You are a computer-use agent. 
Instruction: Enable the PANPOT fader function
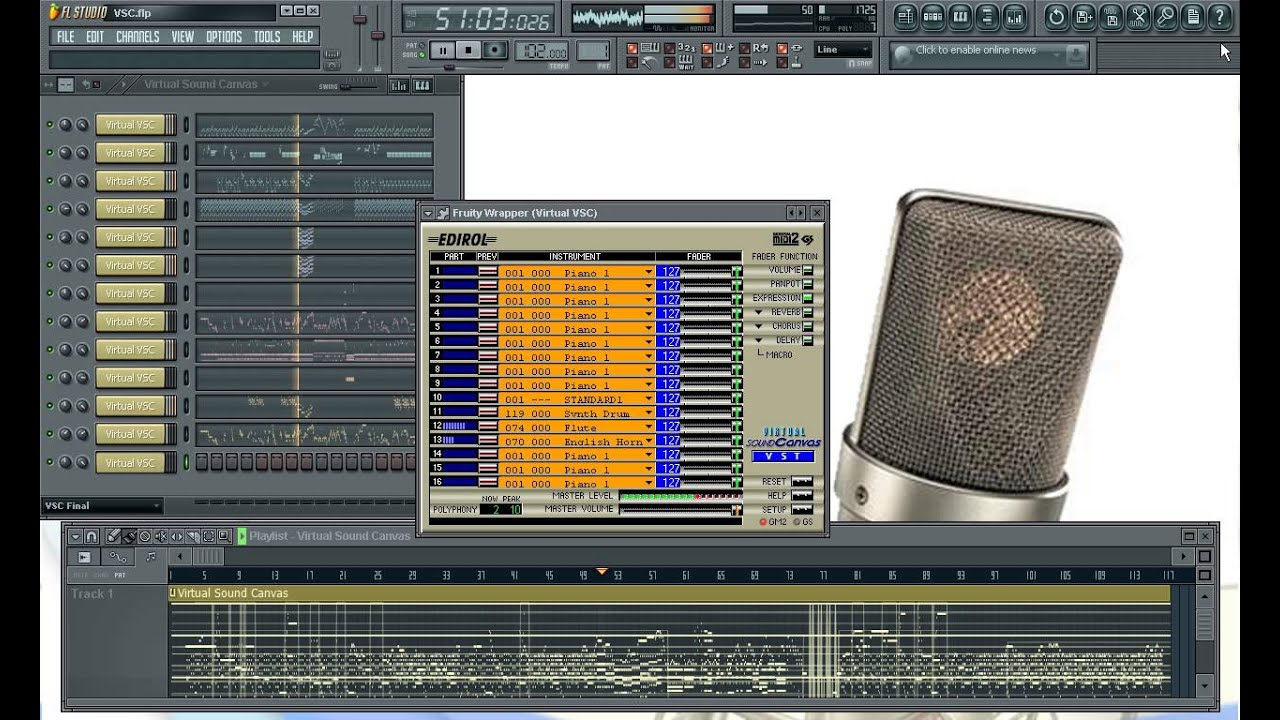(807, 284)
